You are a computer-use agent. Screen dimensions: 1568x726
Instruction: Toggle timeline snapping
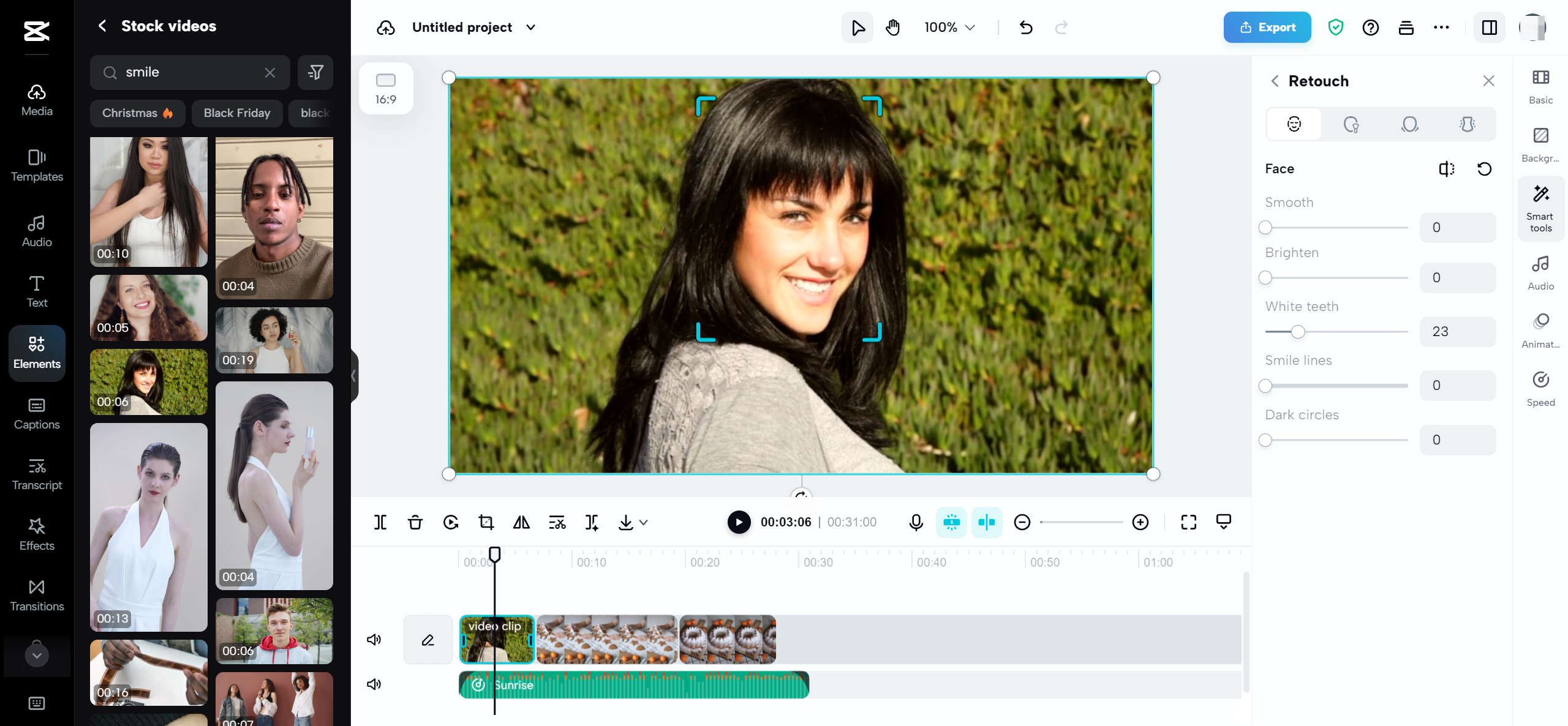coord(952,522)
